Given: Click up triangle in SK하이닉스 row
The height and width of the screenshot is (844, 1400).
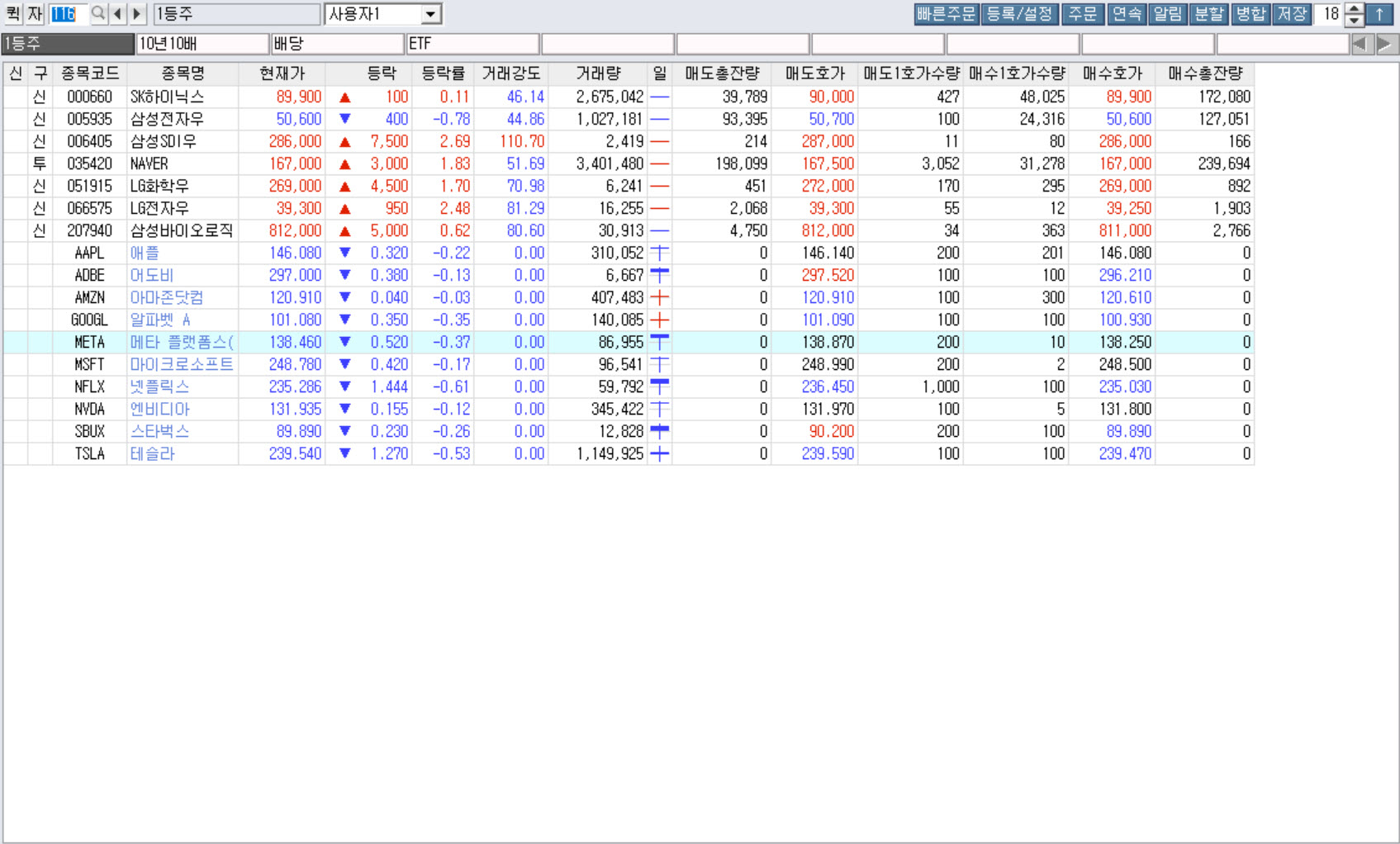Looking at the screenshot, I should tap(345, 97).
